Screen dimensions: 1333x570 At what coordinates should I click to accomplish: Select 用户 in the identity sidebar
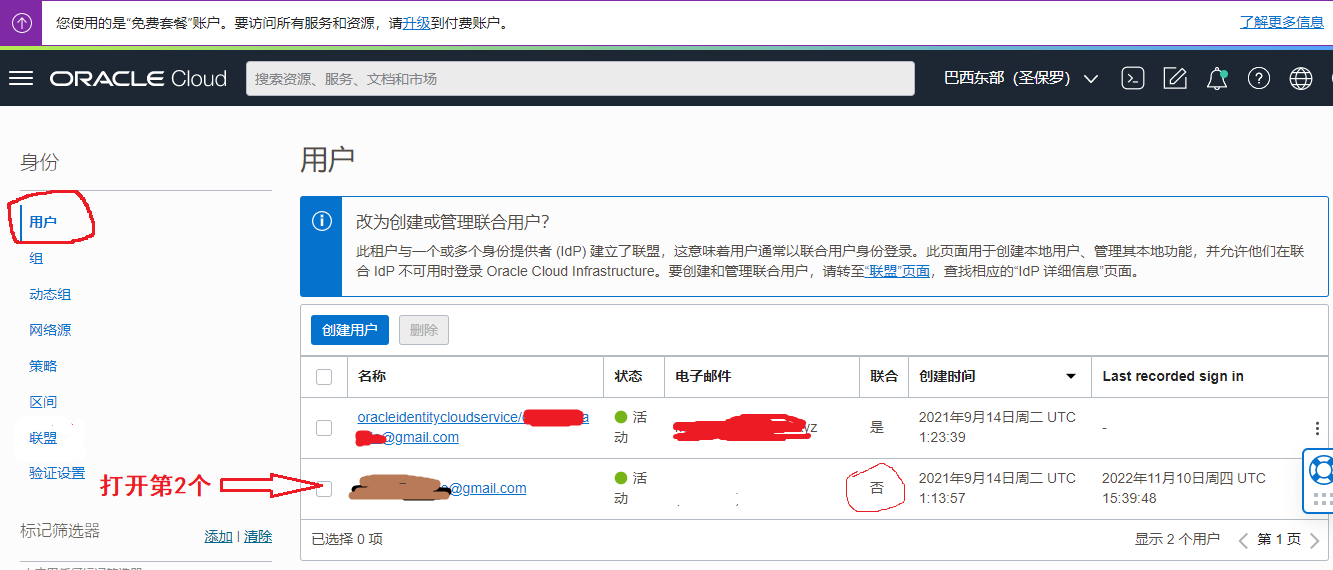pyautogui.click(x=43, y=222)
